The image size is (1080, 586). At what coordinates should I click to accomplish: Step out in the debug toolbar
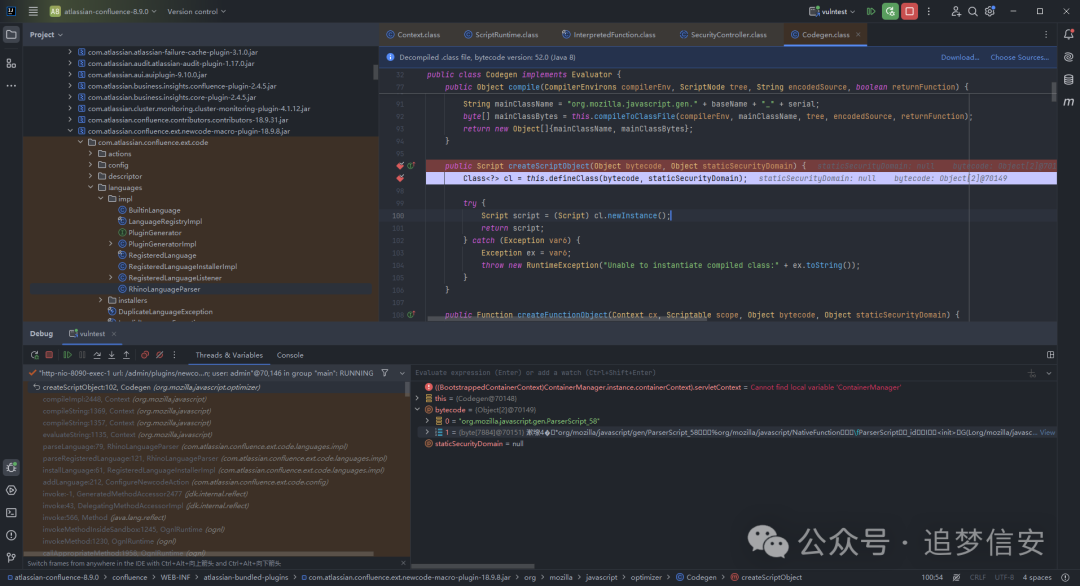(126, 355)
